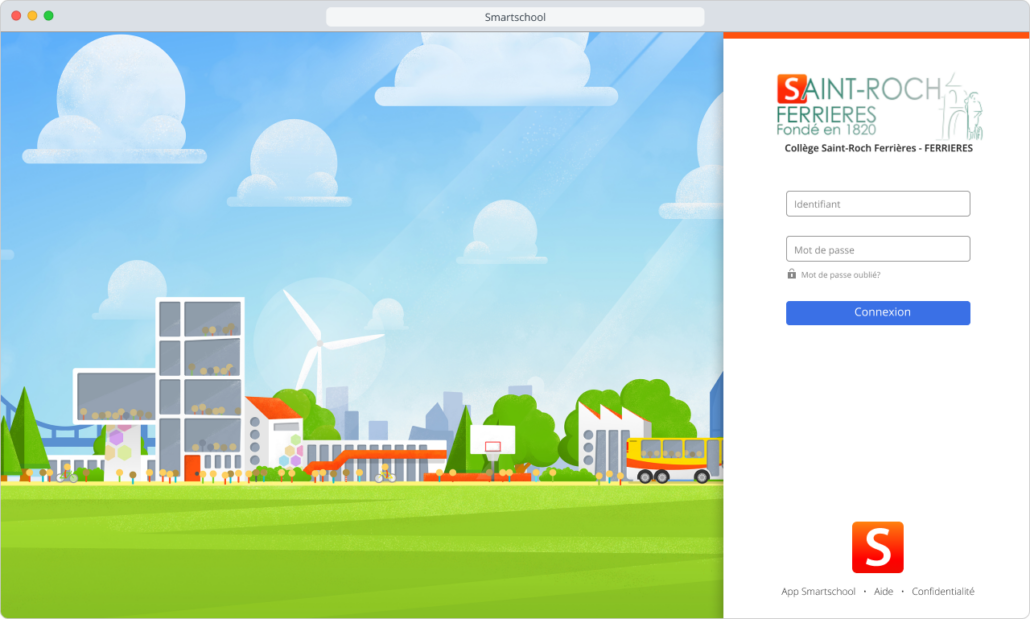The width and height of the screenshot is (1030, 619).
Task: Click the saint statue sketch in logo
Action: click(962, 108)
